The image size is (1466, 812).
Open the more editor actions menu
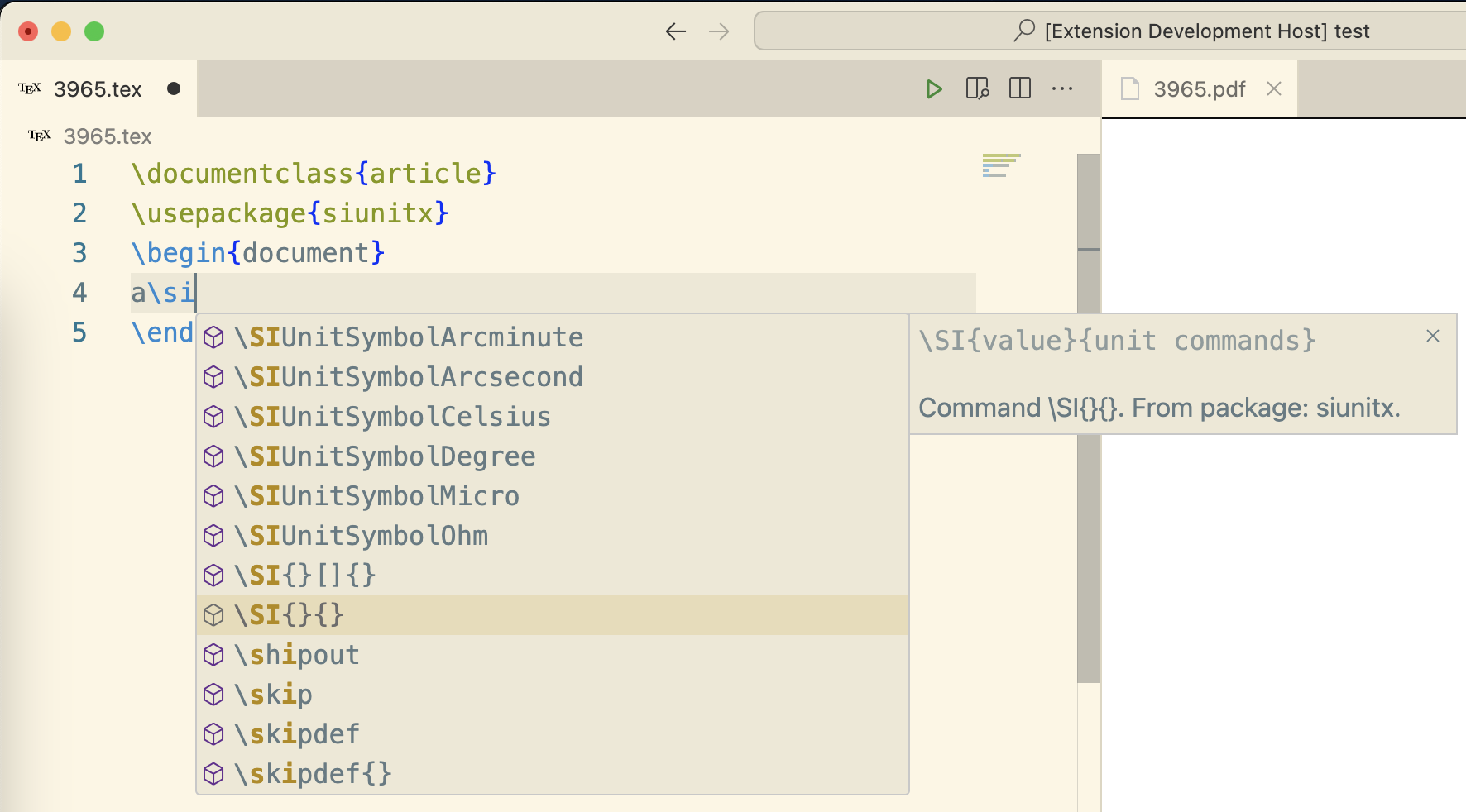point(1062,88)
